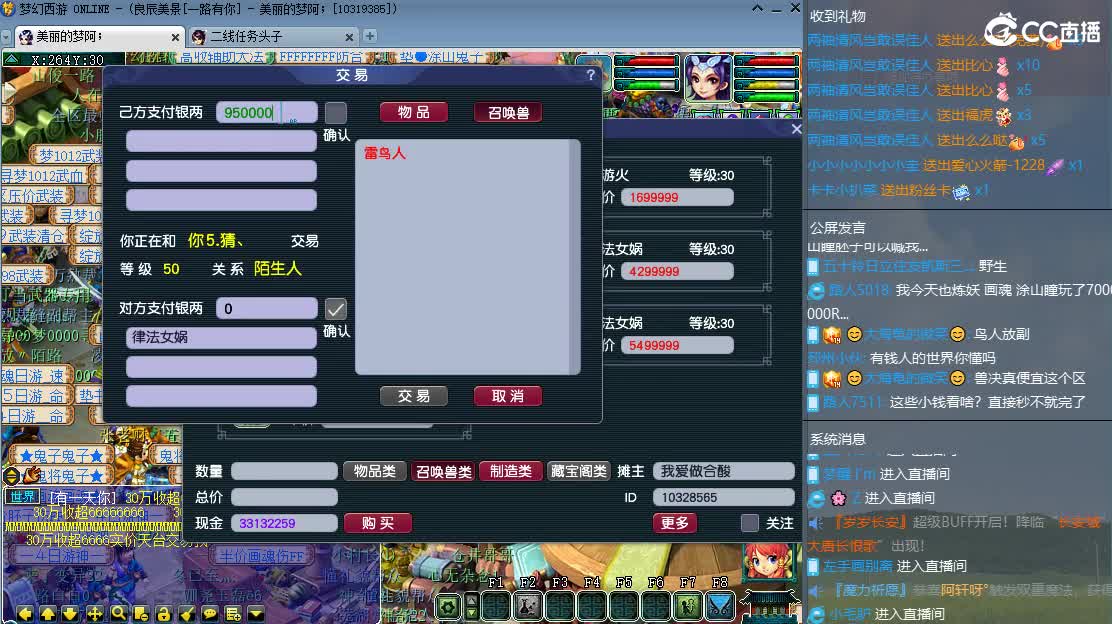Switch to the 二线任务头子 tab
Image resolution: width=1112 pixels, height=624 pixels.
point(272,36)
